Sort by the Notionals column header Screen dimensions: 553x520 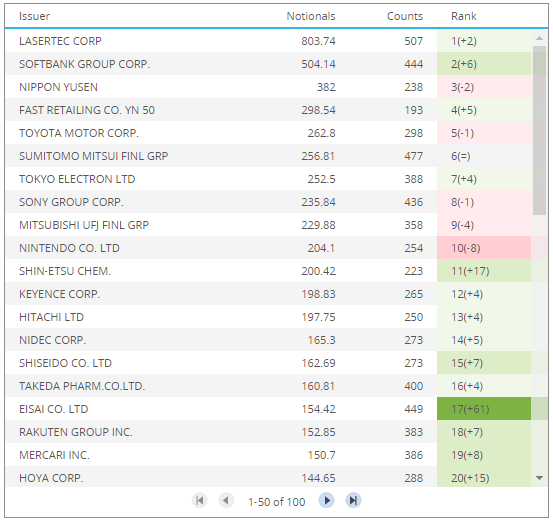tap(311, 16)
